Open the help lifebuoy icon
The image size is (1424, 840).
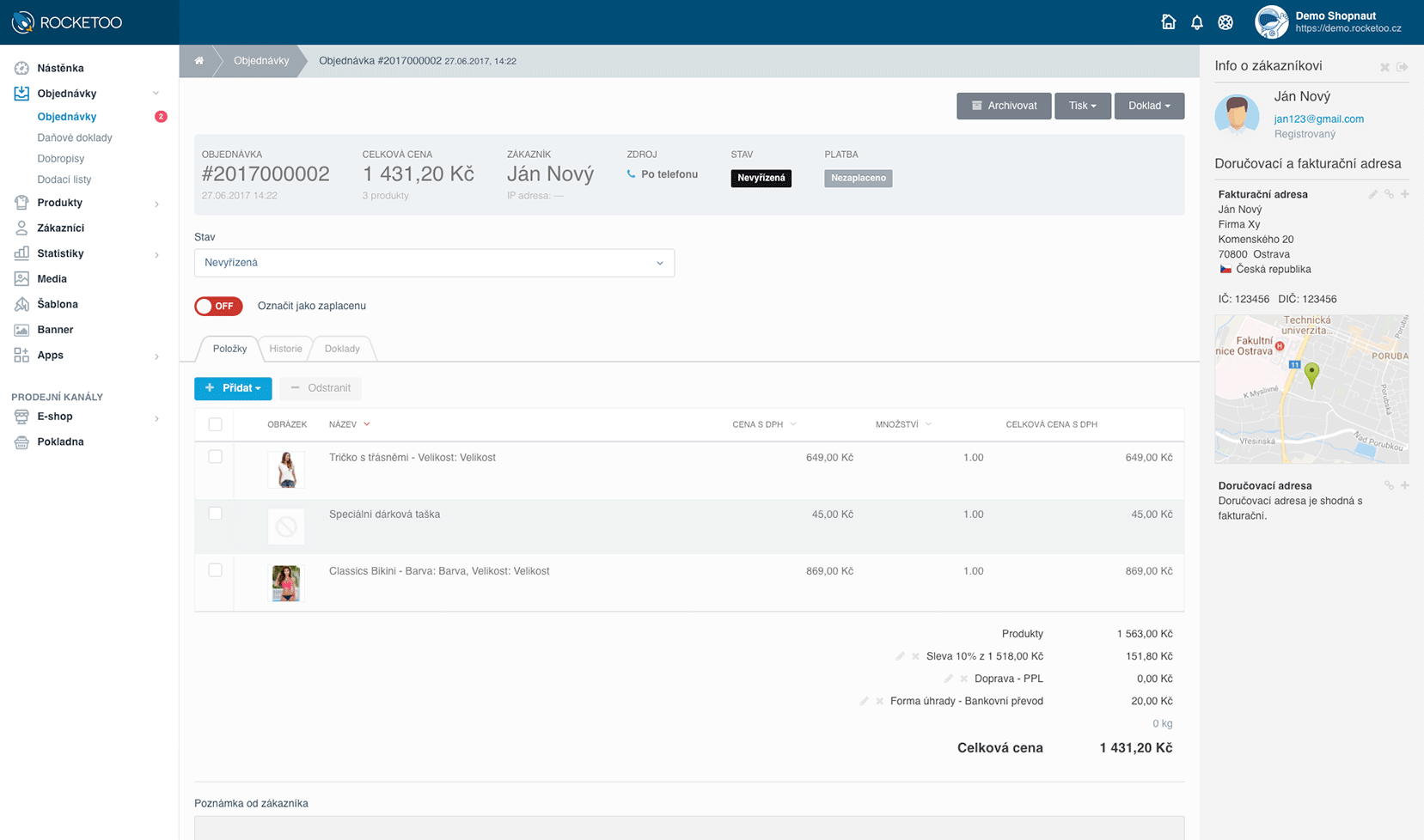click(x=1225, y=22)
